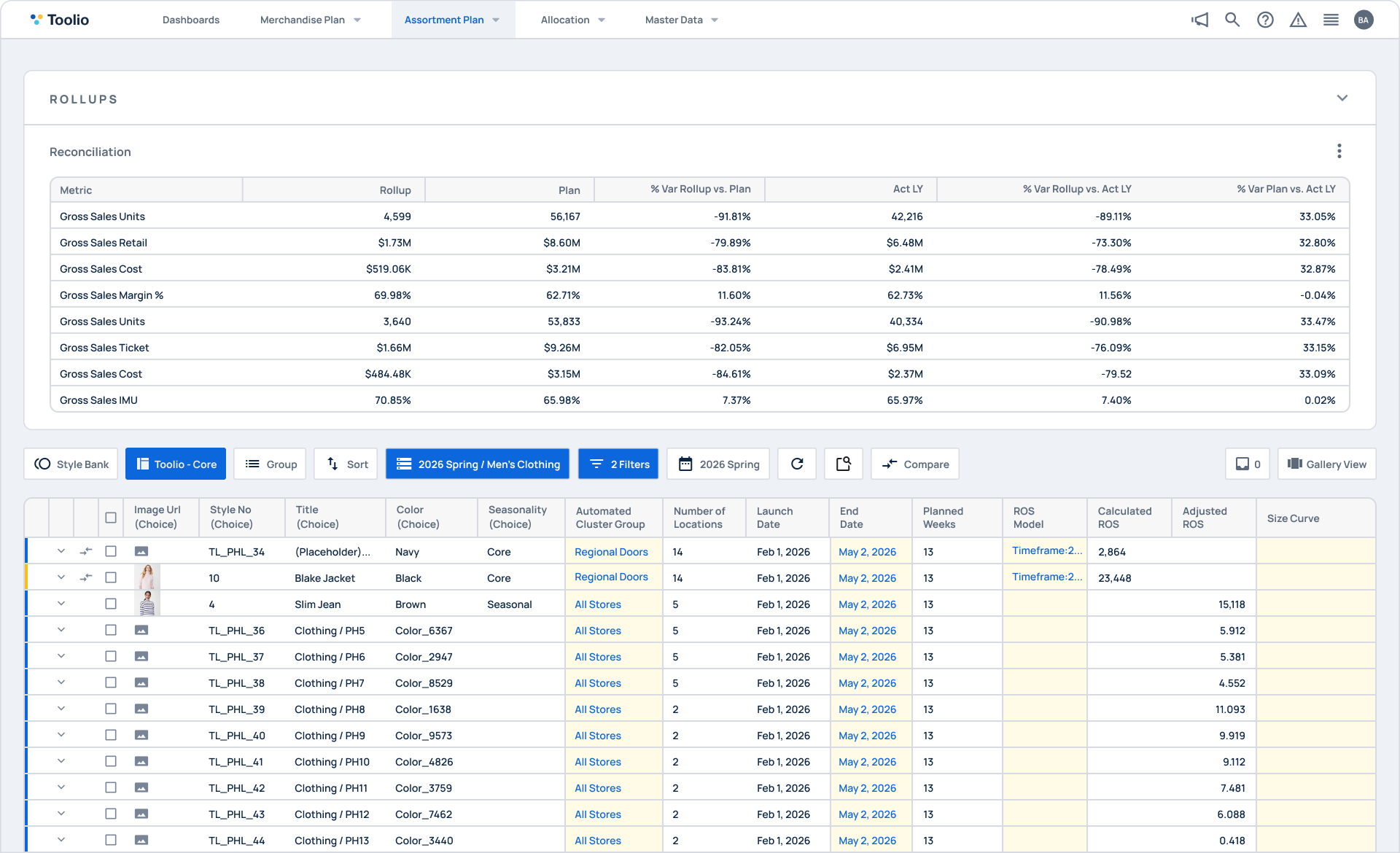Open the hamburger menu icon
The image size is (1400, 853).
pos(1331,20)
